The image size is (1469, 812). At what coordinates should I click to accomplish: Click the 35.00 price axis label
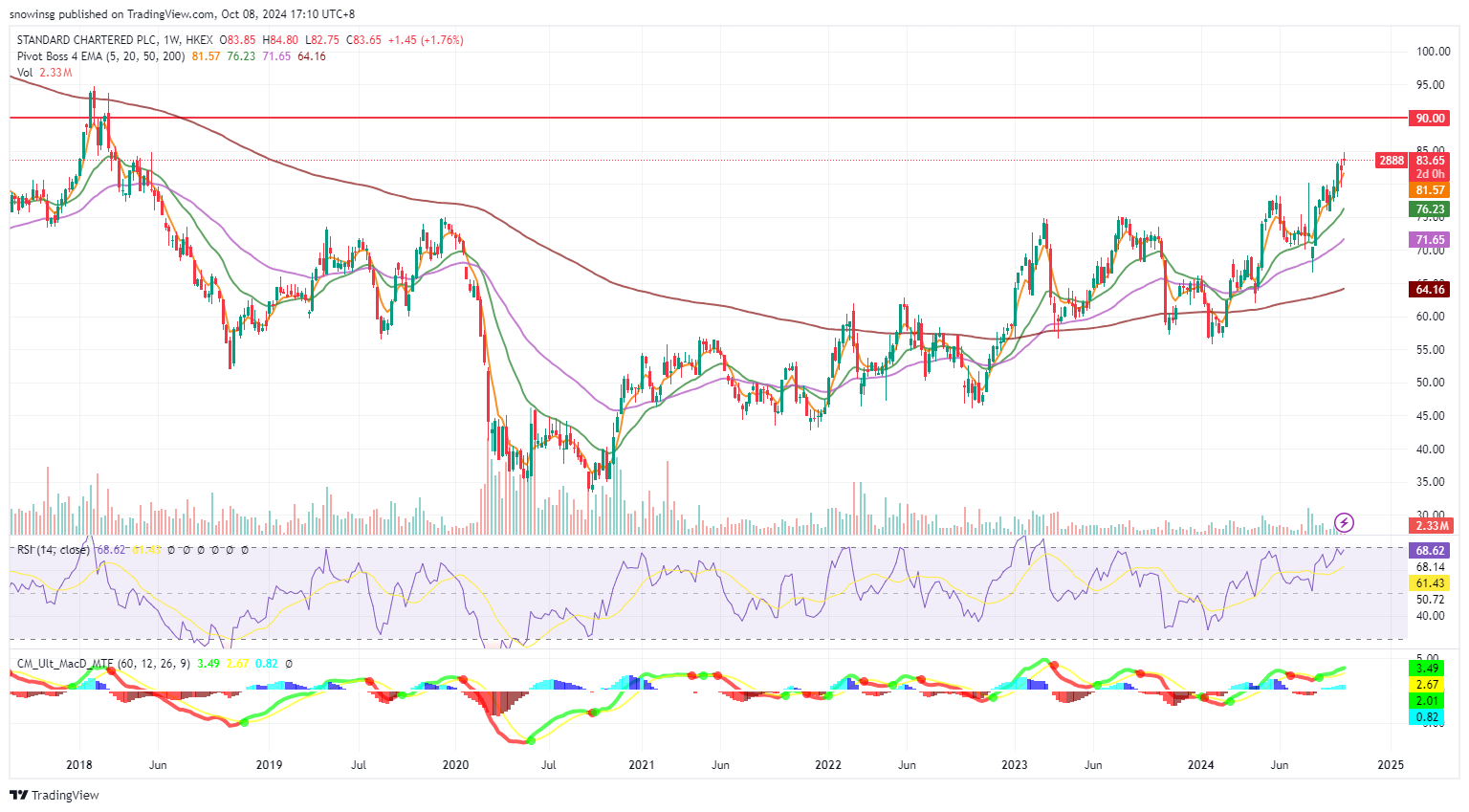point(1431,482)
